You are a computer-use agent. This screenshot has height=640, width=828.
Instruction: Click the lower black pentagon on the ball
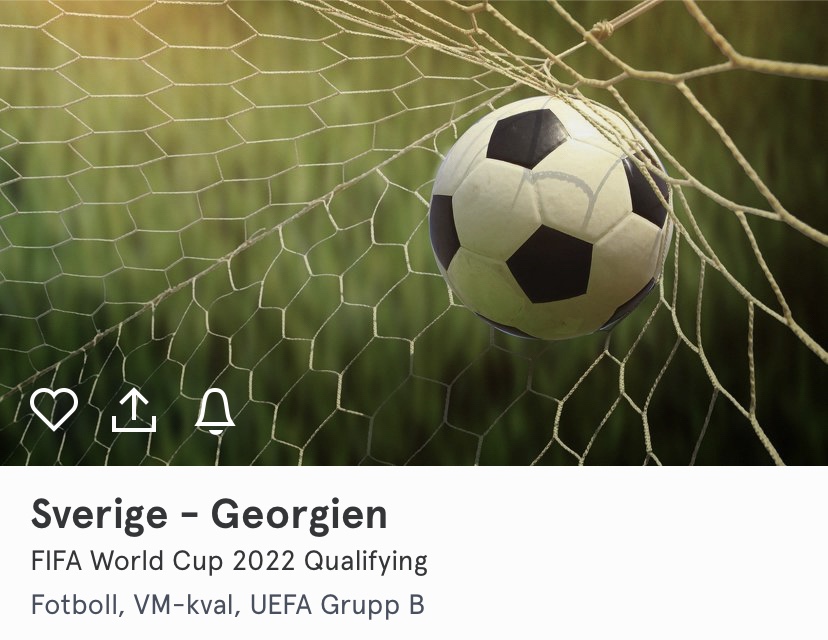[549, 265]
